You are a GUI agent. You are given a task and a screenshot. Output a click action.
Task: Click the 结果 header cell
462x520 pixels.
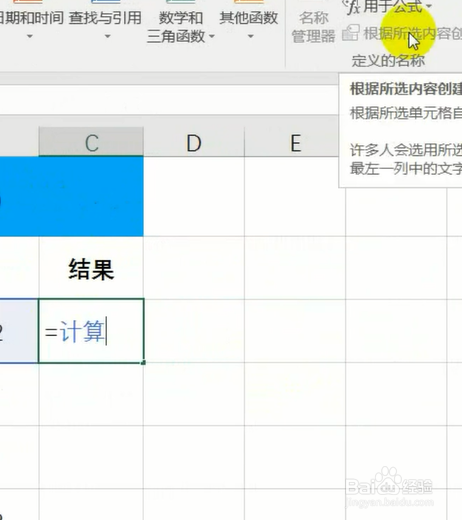tap(91, 268)
